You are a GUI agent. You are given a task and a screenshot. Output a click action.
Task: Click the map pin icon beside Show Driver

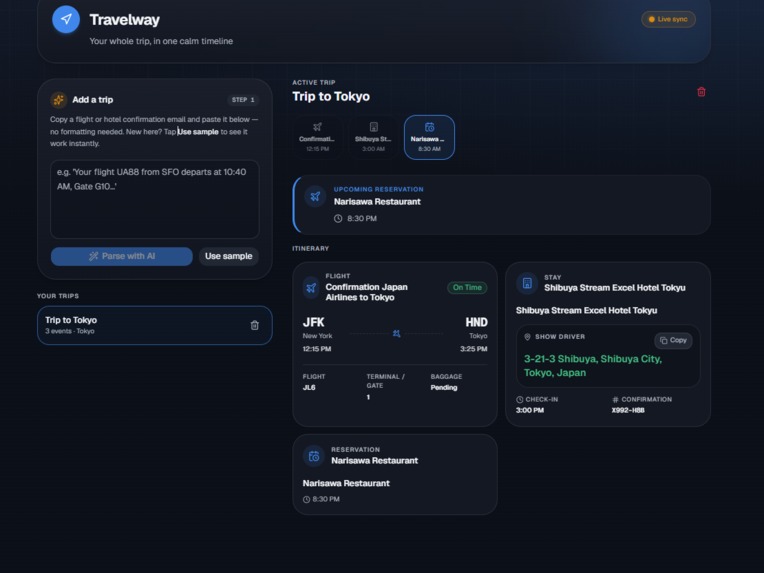pos(527,337)
